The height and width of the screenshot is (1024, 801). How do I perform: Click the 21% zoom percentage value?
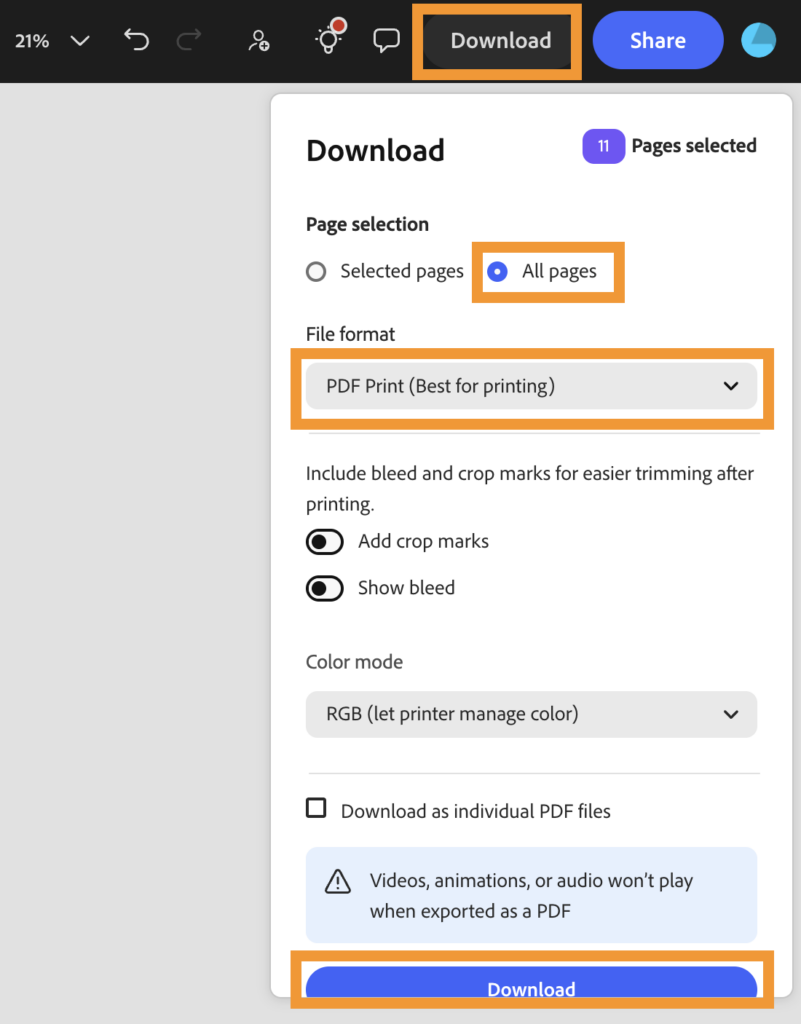[x=32, y=41]
